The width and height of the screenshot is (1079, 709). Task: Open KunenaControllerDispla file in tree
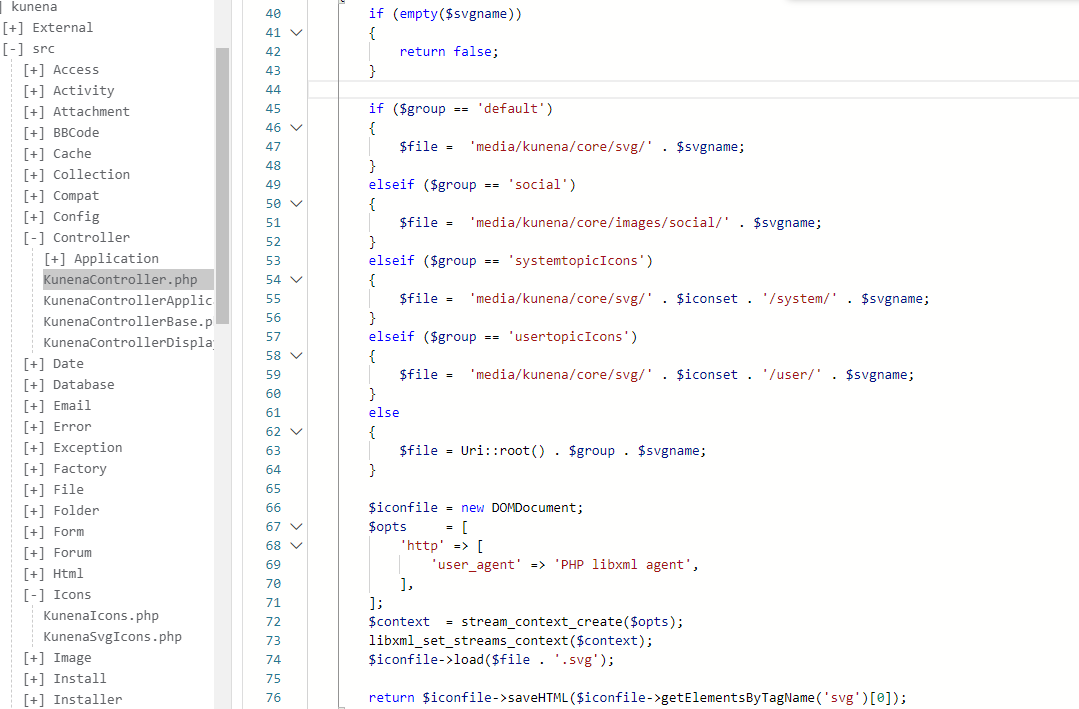[x=128, y=343]
